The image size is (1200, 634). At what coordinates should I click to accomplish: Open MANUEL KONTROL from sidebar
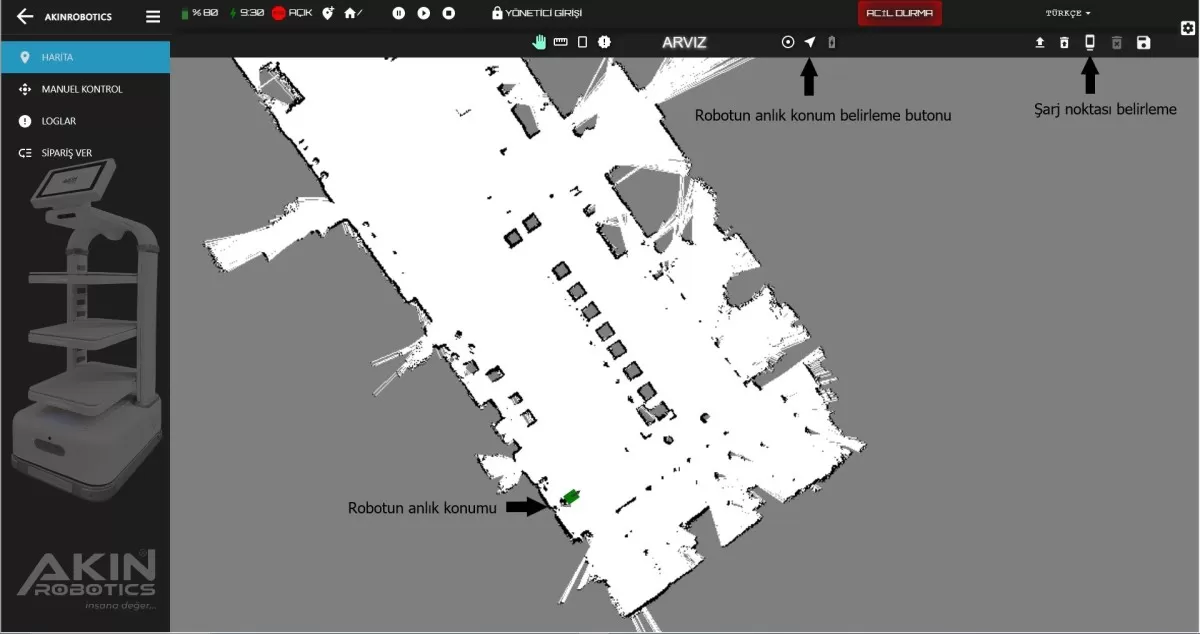tap(81, 89)
